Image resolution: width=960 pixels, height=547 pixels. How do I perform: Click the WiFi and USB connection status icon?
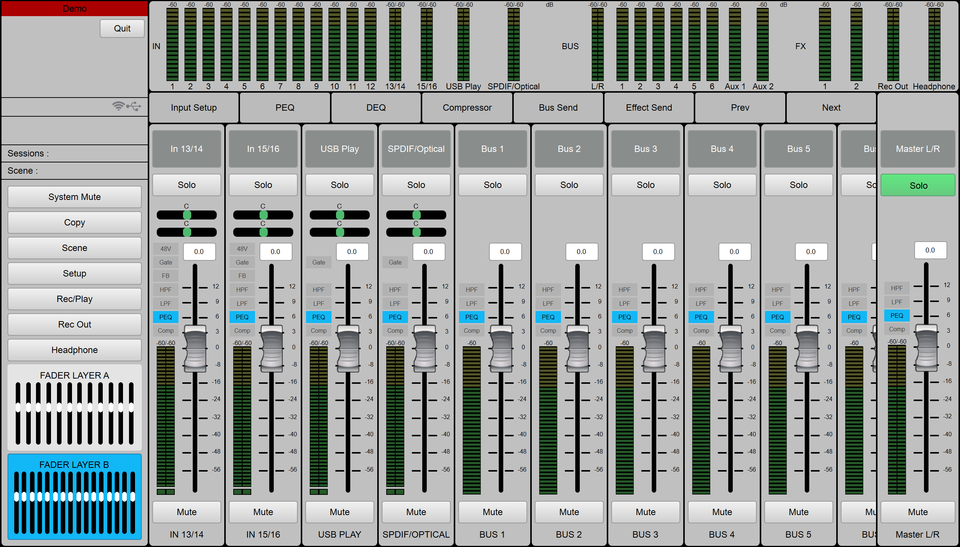[x=128, y=106]
